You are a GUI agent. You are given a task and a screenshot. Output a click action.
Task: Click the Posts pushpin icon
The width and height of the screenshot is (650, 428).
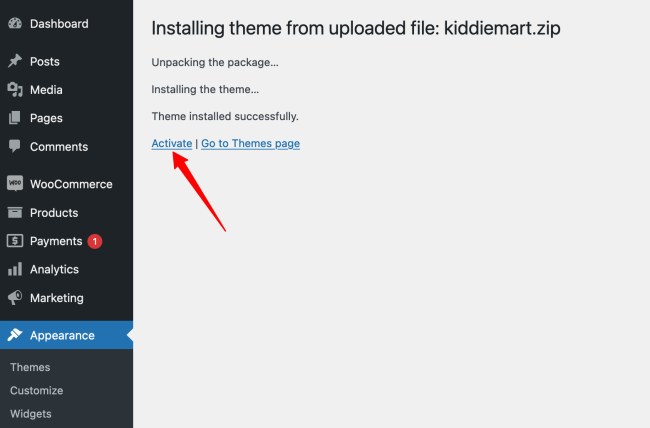[x=15, y=61]
